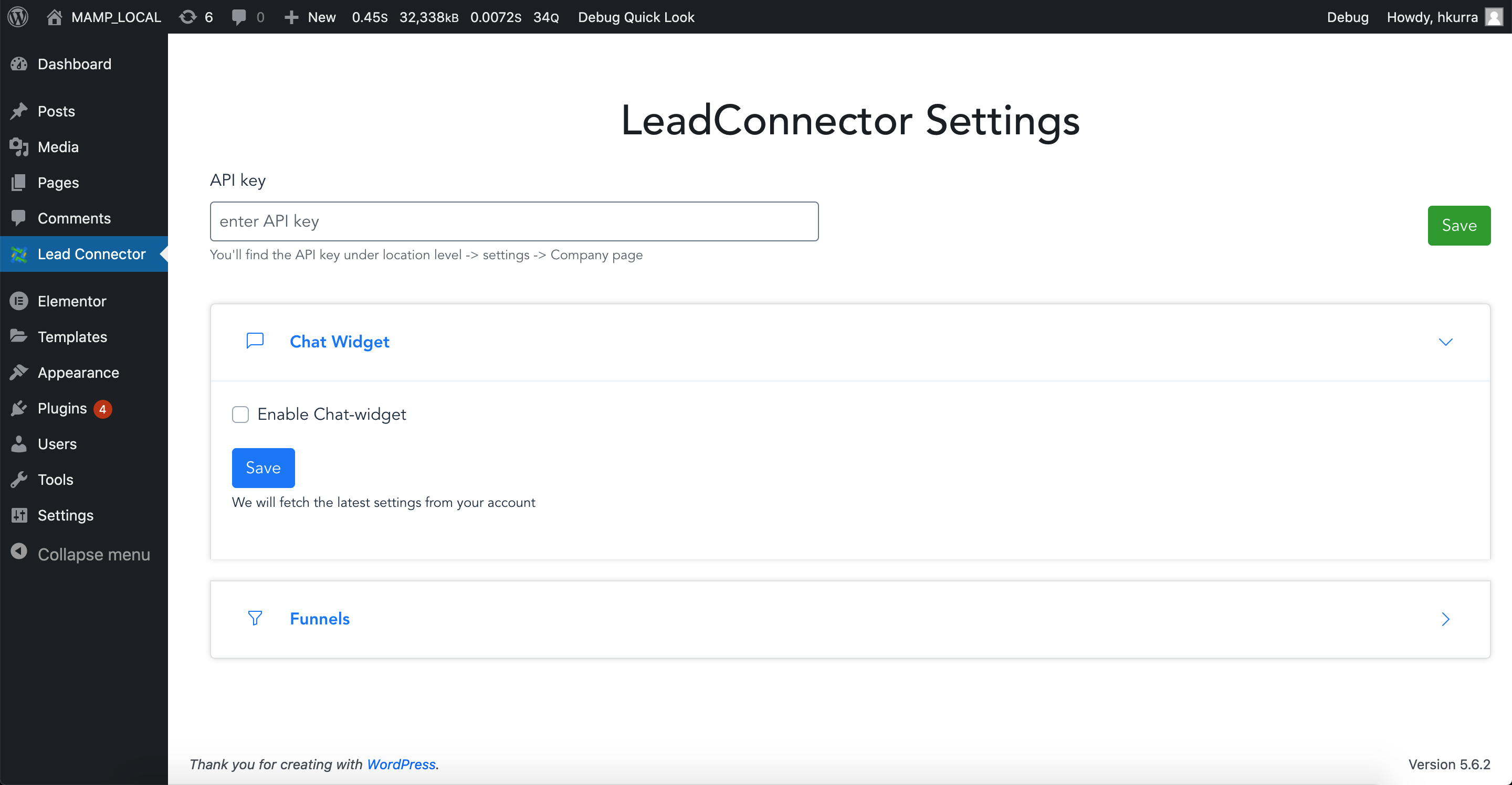Click the 34Q queries stat
This screenshot has height=785, width=1512.
[x=546, y=17]
